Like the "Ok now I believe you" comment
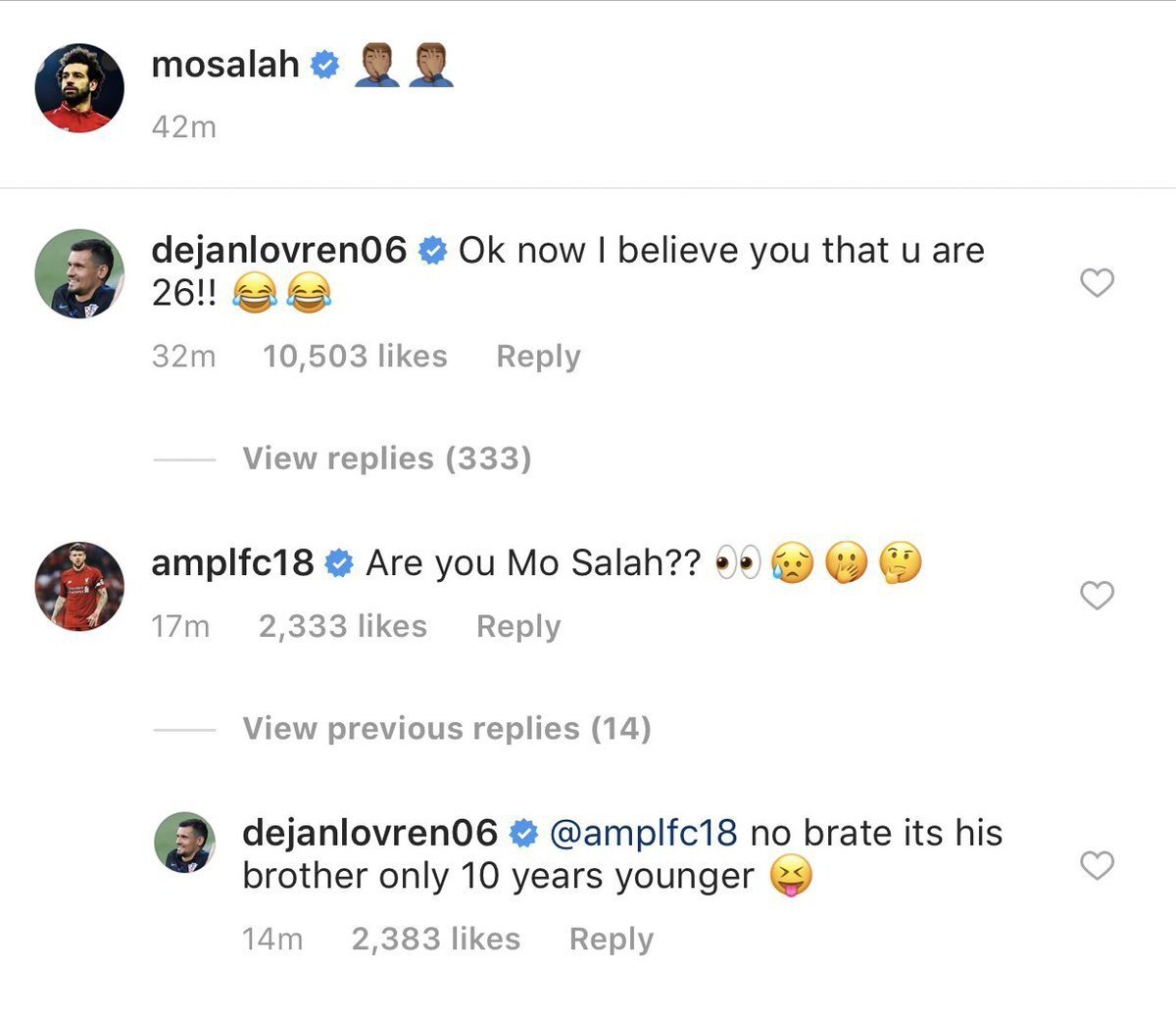1176x1014 pixels. coord(1097,283)
